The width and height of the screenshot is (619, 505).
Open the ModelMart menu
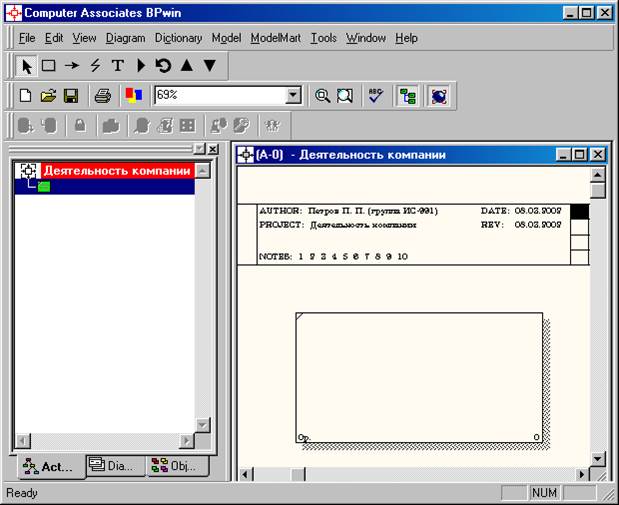click(x=276, y=38)
